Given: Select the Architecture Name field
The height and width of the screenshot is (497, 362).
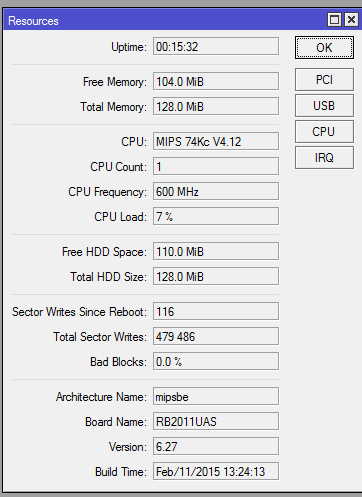Looking at the screenshot, I should click(x=216, y=396).
